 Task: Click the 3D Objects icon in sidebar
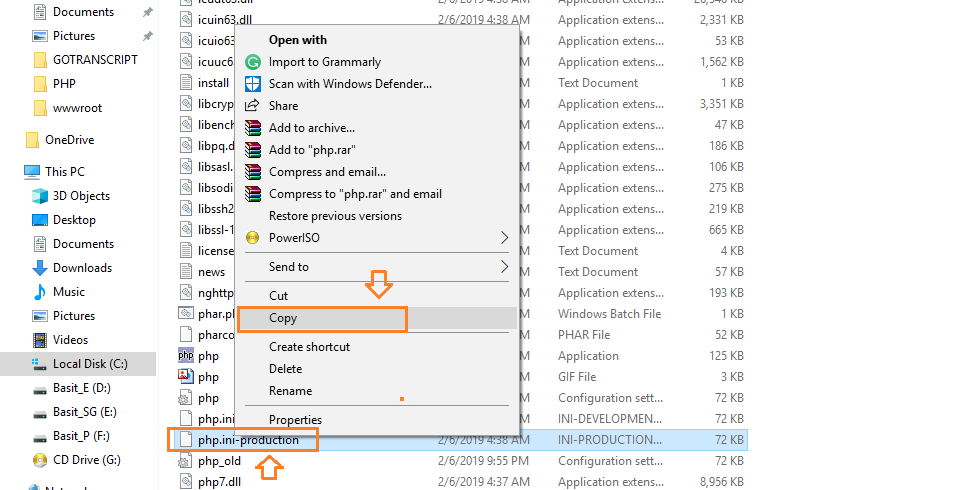click(40, 196)
